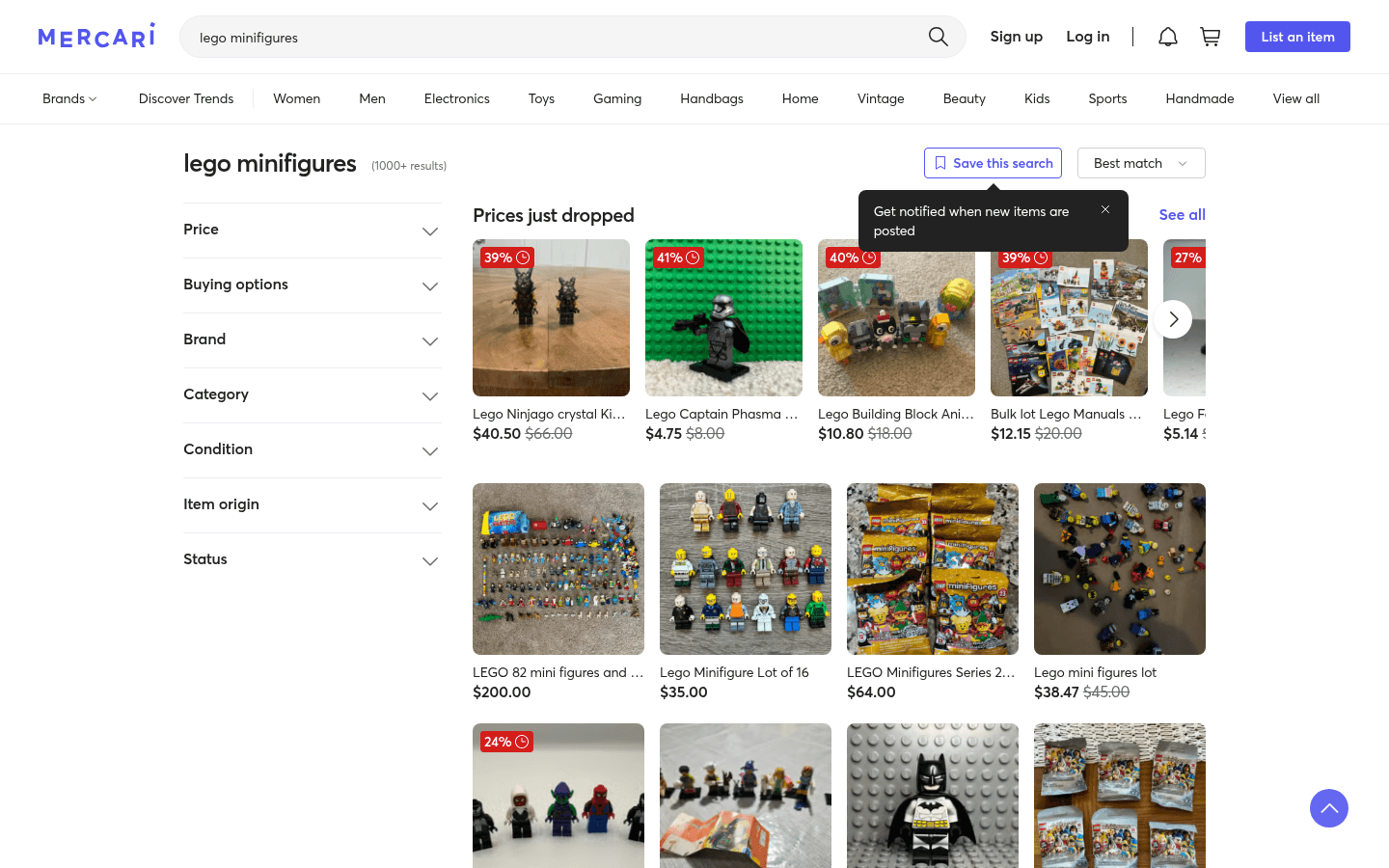Open LEGO 82 mini figures listing image
This screenshot has width=1389, height=868.
click(558, 569)
